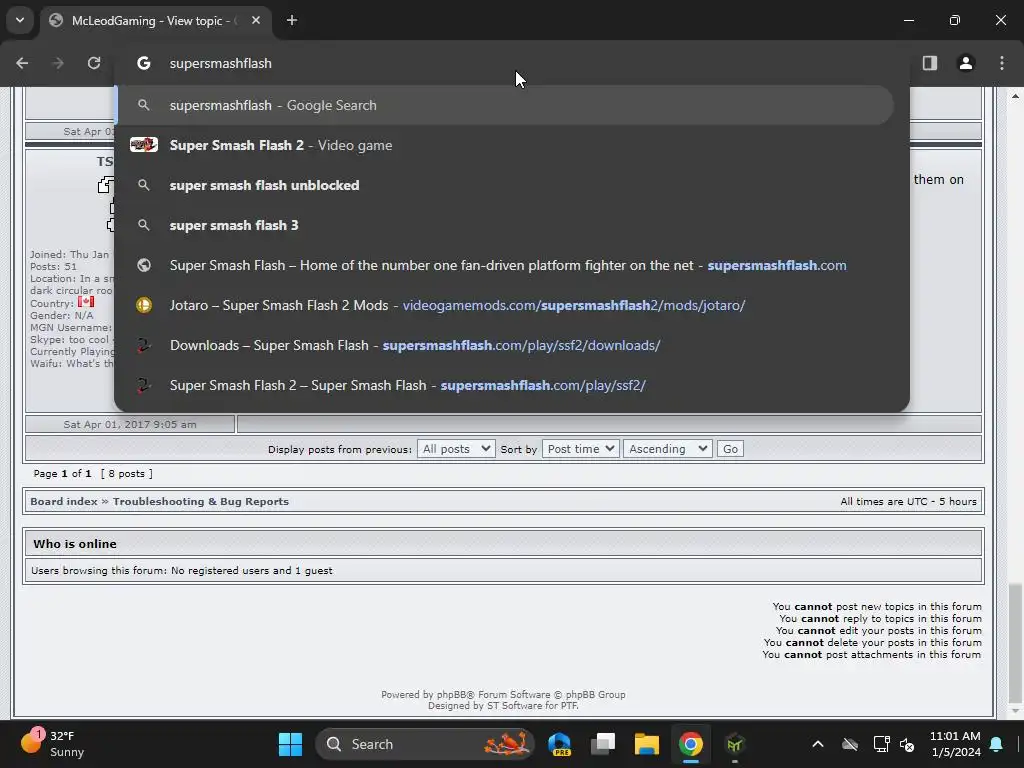Close the McLeodGaming tab
The width and height of the screenshot is (1024, 768).
256,20
